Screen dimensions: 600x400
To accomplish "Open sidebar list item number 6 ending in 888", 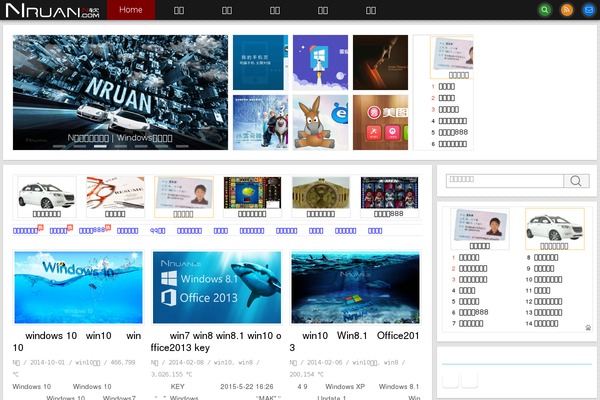I will pyautogui.click(x=473, y=312).
